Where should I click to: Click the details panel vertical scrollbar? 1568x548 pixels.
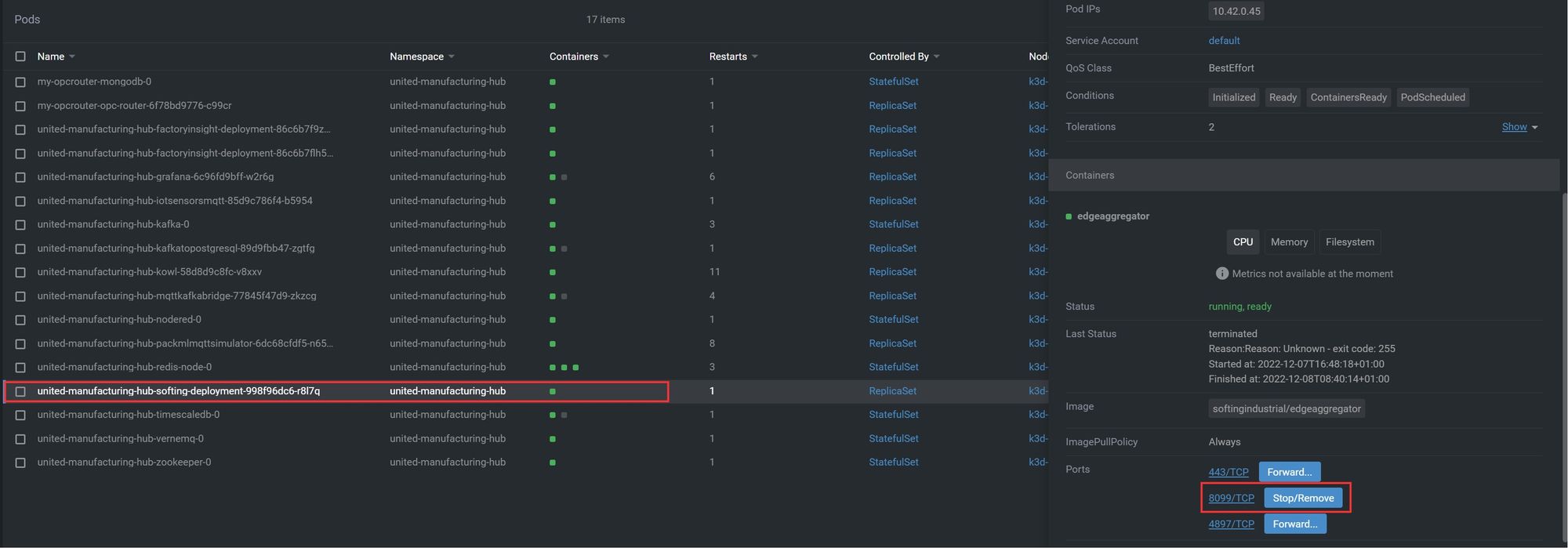[x=1563, y=368]
